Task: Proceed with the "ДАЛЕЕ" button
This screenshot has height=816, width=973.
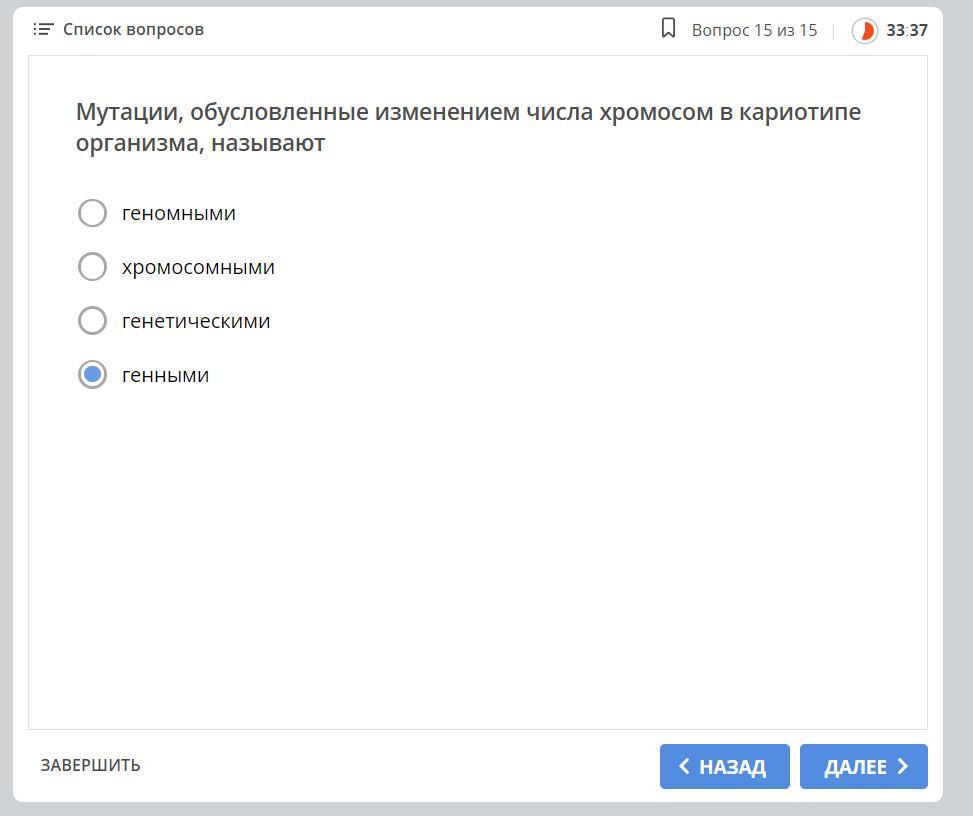Action: coord(864,767)
